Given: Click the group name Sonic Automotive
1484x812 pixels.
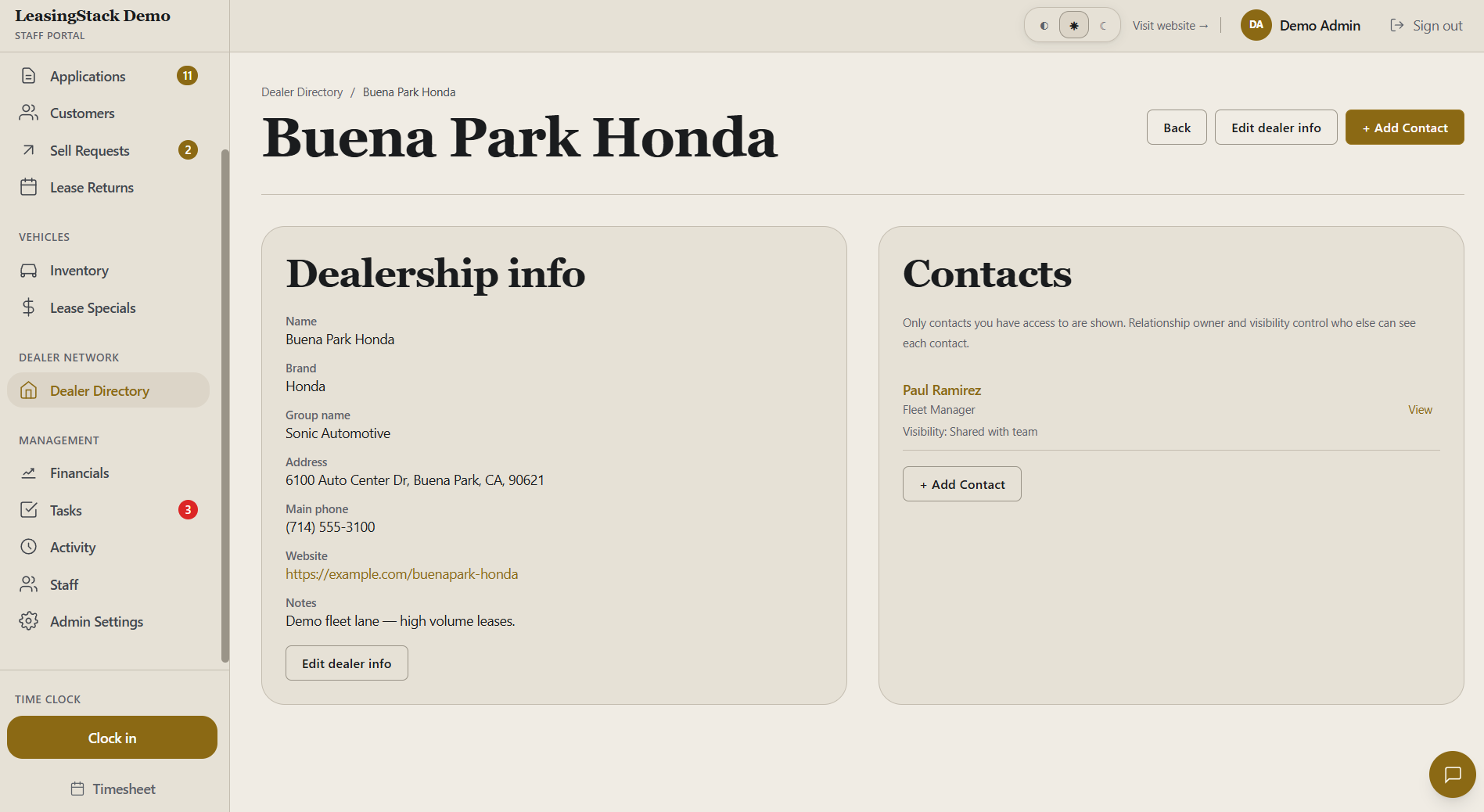Looking at the screenshot, I should tap(338, 433).
